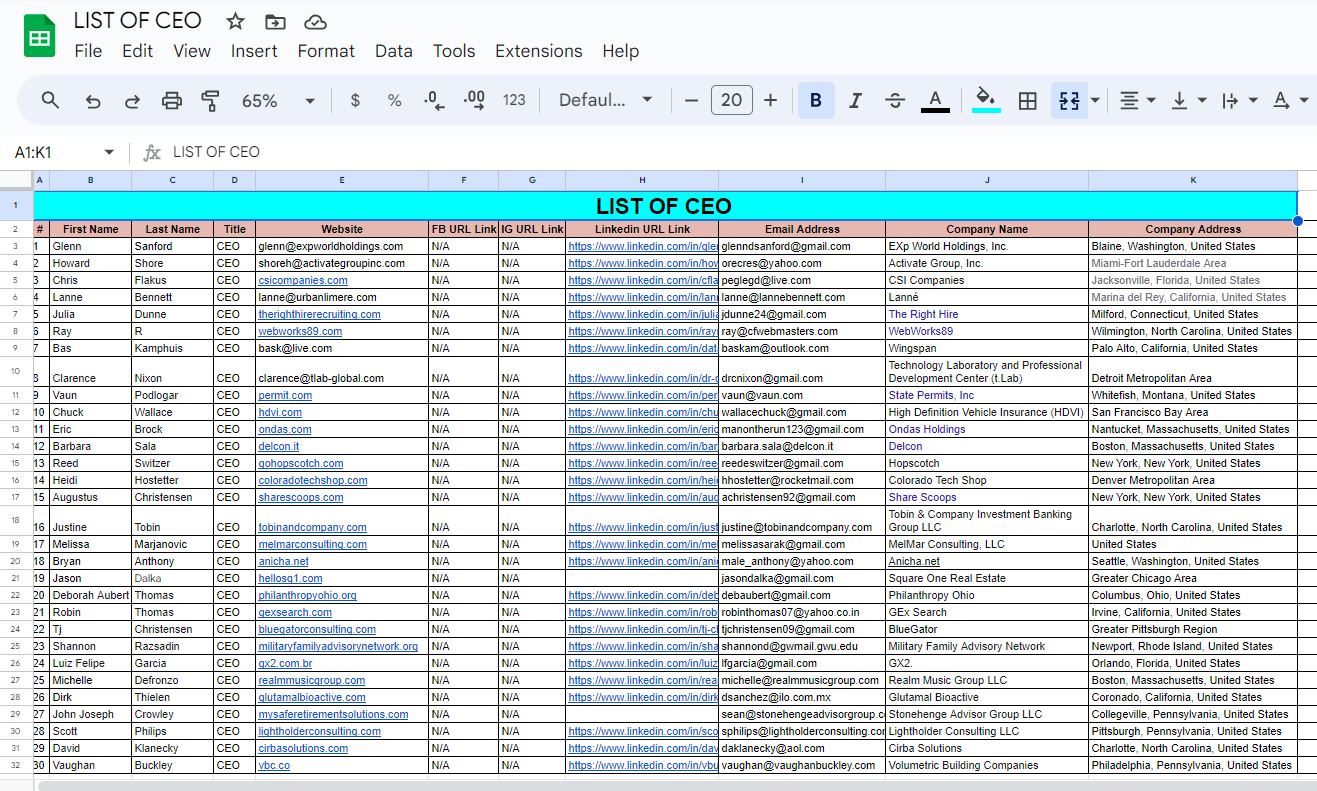Open the Insert menu
1317x791 pixels.
(x=254, y=51)
